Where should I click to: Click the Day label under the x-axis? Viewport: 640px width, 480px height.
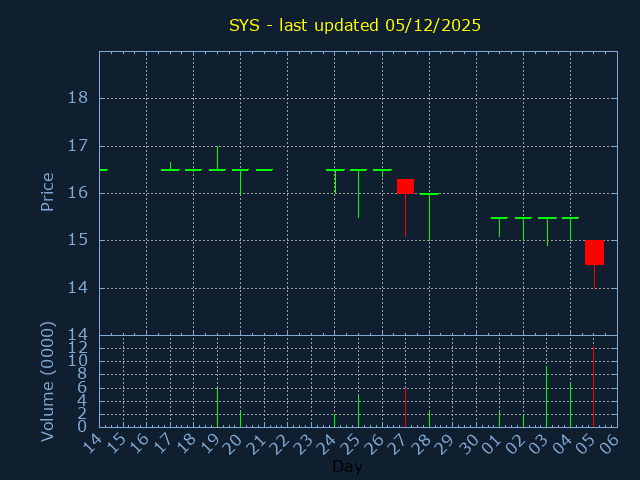347,466
